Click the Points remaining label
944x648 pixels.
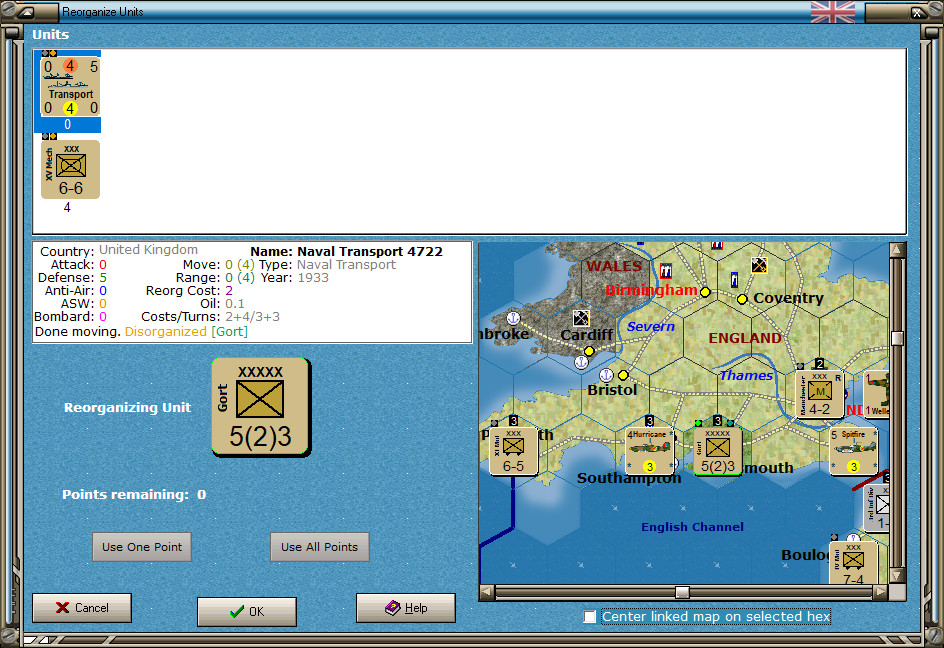[x=125, y=494]
